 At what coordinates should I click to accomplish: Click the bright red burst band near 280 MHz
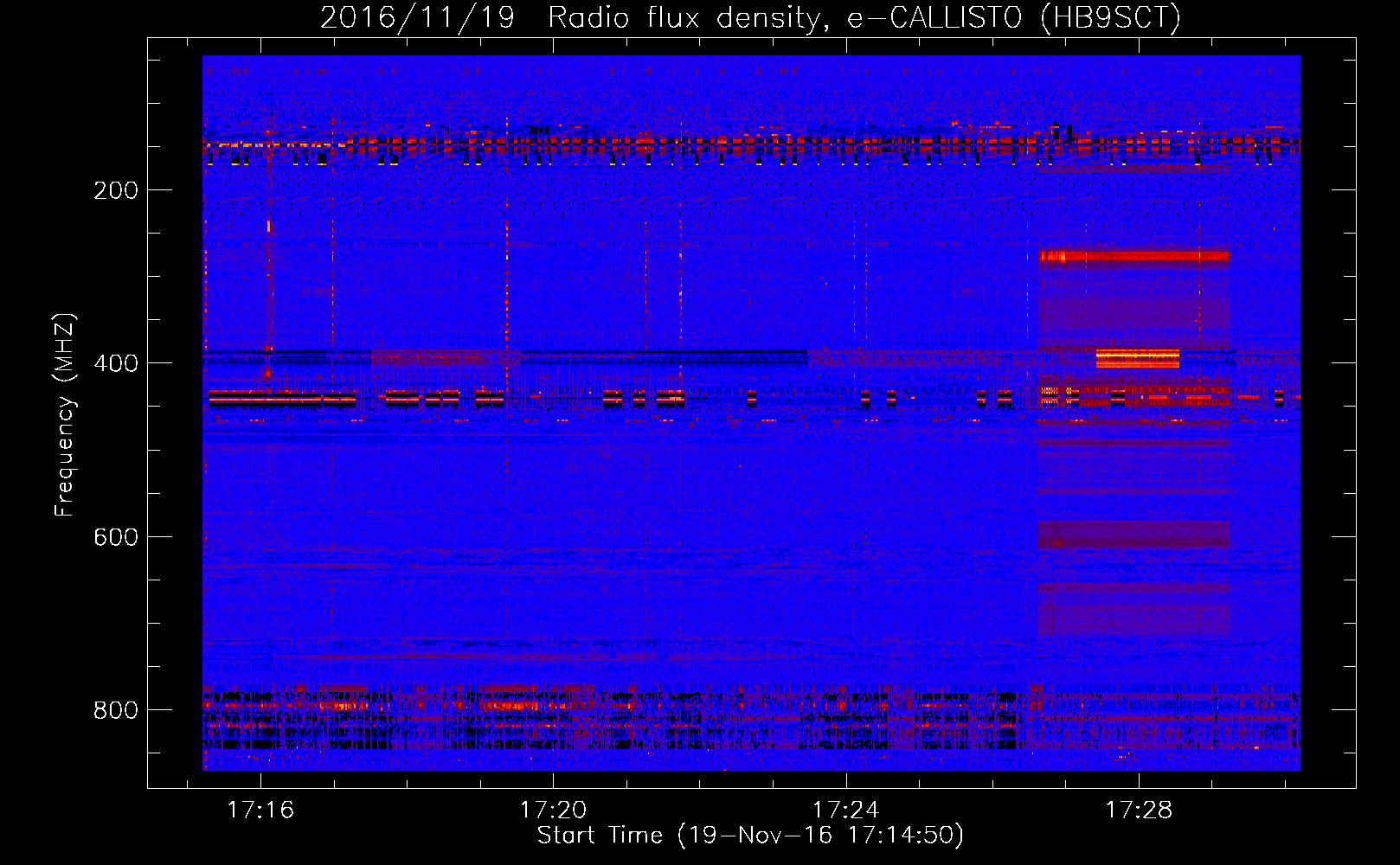point(1133,256)
